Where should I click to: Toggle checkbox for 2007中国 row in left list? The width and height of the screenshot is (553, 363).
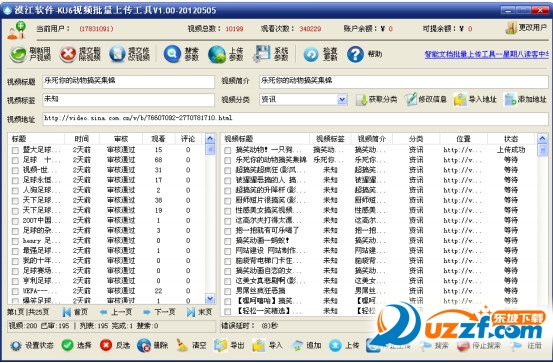coord(15,221)
